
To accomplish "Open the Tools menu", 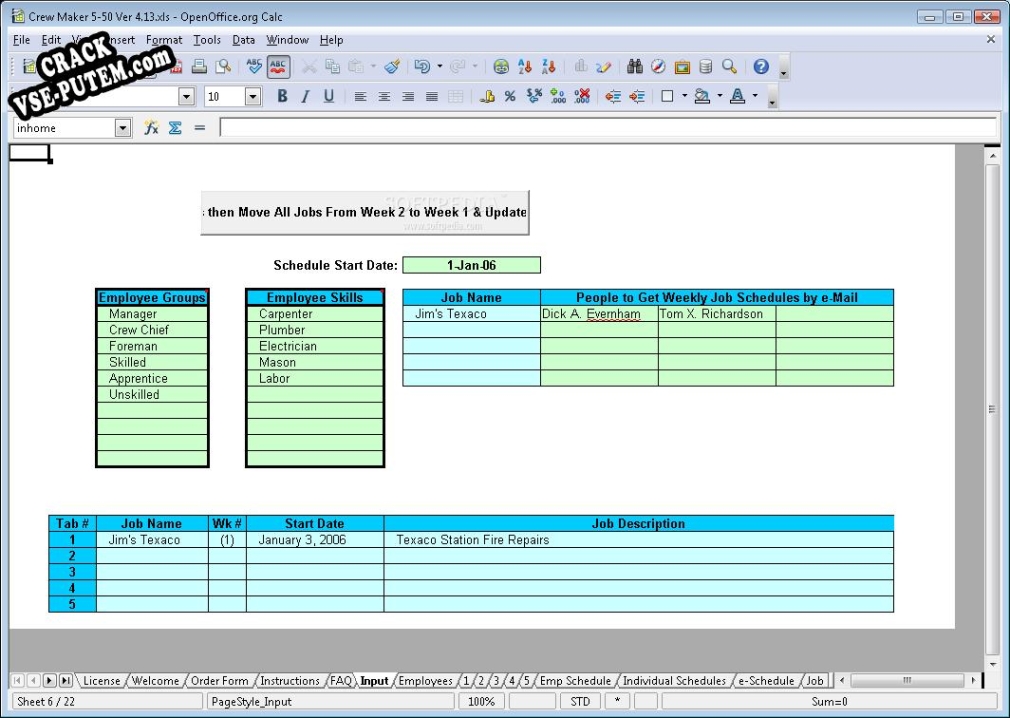I will [207, 40].
